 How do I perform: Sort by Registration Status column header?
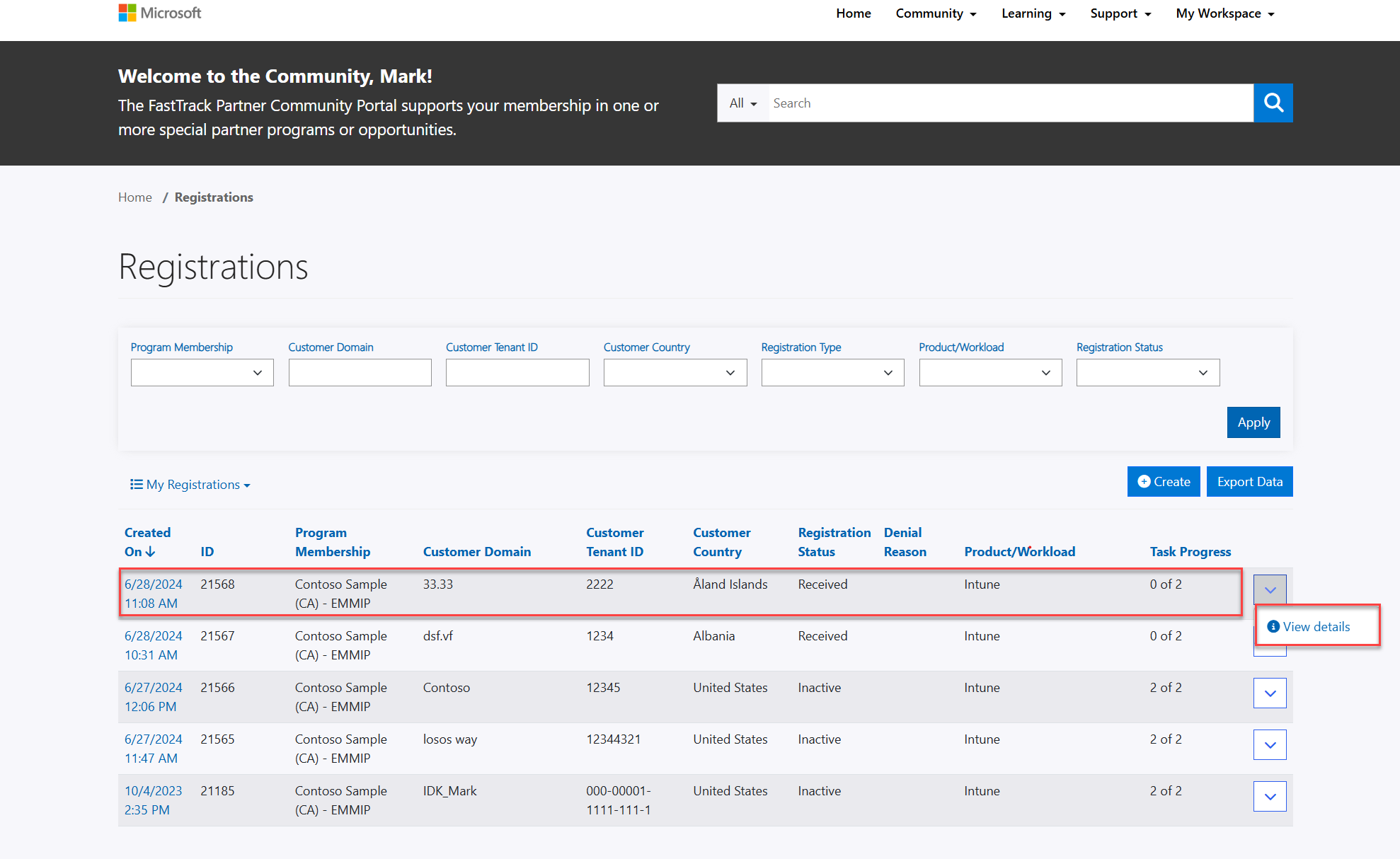point(834,542)
